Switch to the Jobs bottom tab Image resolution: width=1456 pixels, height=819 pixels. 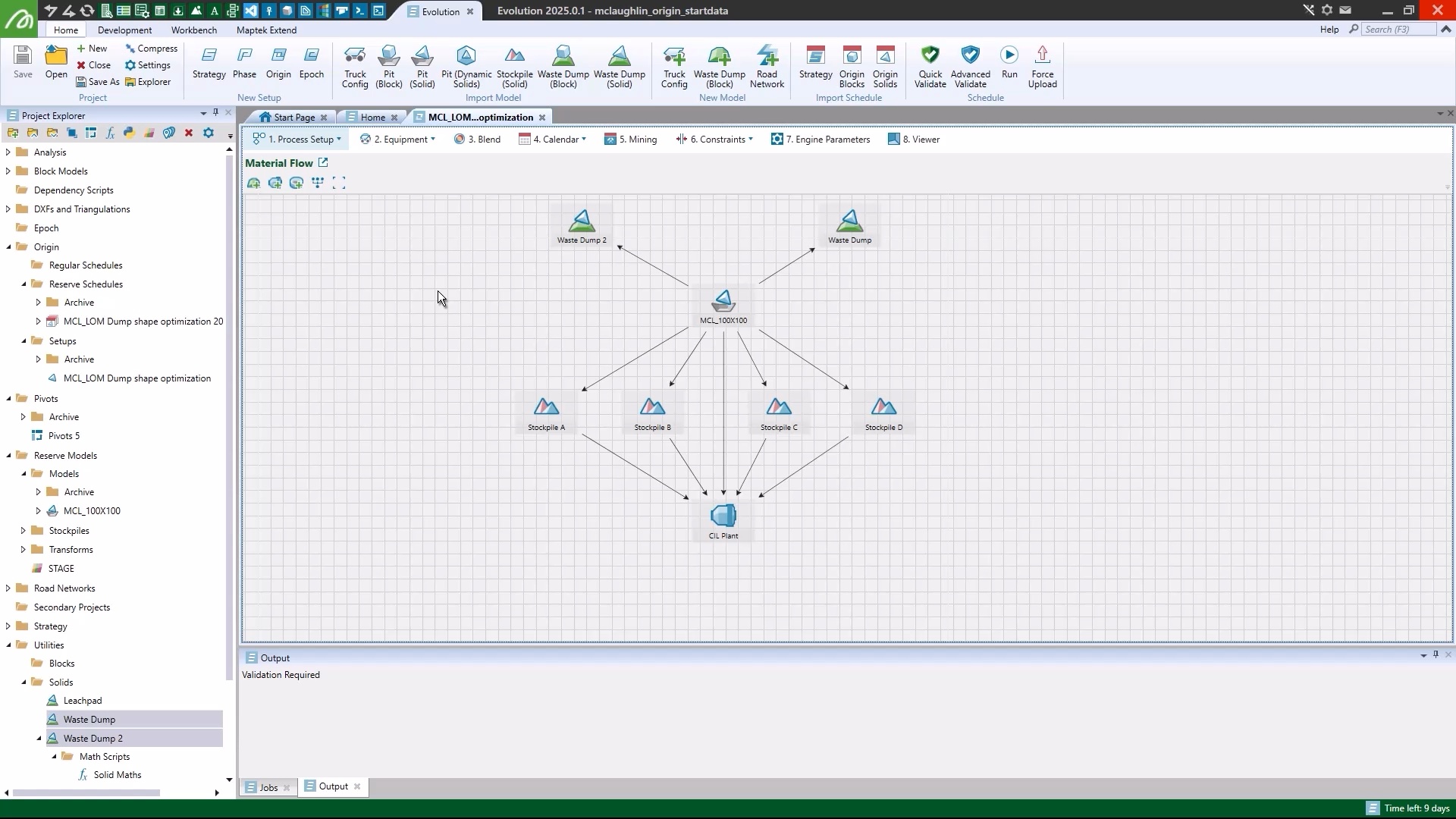pos(268,787)
